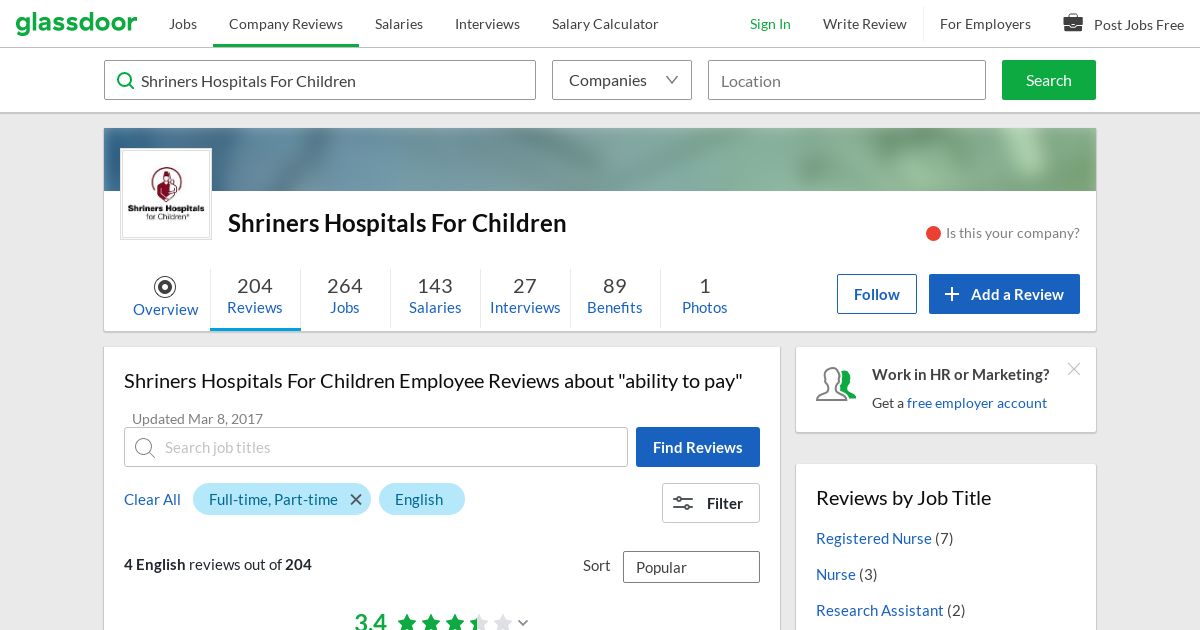Click the star rating display
The image size is (1200, 630).
[x=454, y=622]
